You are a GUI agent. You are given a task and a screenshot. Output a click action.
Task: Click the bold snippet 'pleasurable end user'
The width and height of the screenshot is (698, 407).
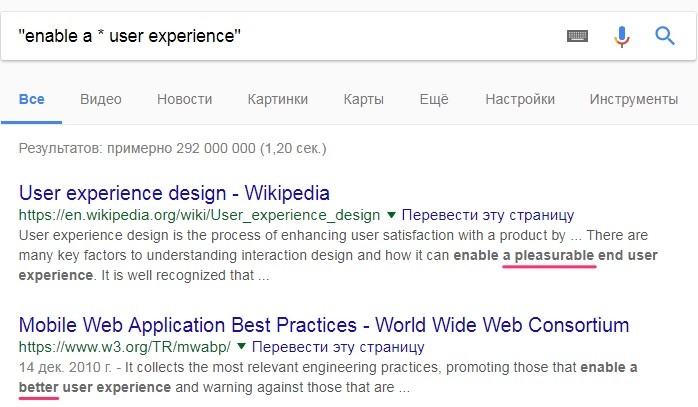(x=586, y=256)
